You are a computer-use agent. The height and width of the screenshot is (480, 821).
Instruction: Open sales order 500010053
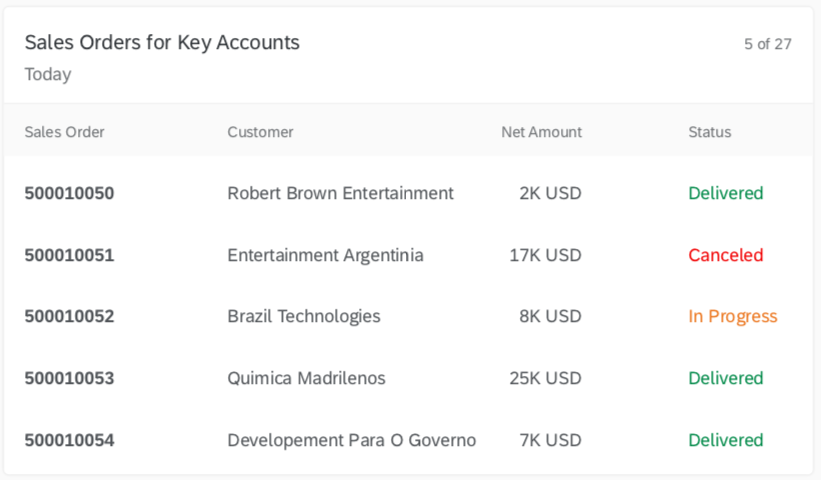coord(69,378)
